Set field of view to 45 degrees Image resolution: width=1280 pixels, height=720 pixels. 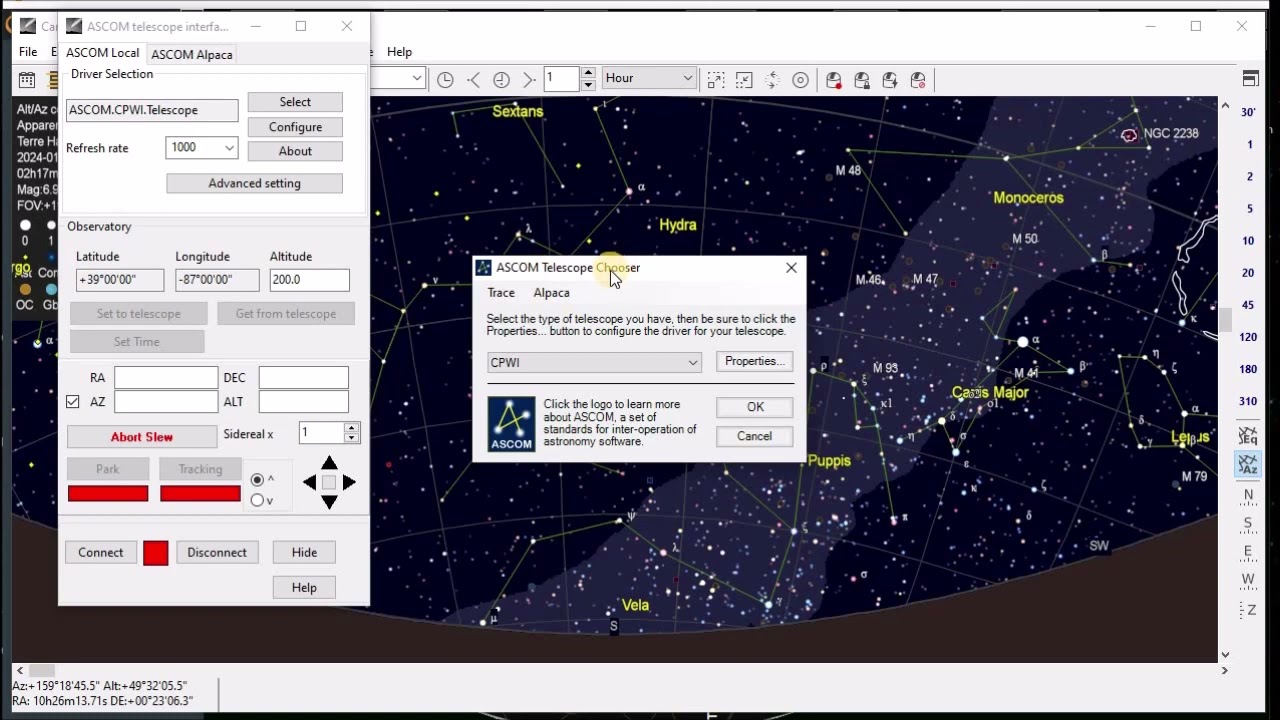(x=1248, y=304)
